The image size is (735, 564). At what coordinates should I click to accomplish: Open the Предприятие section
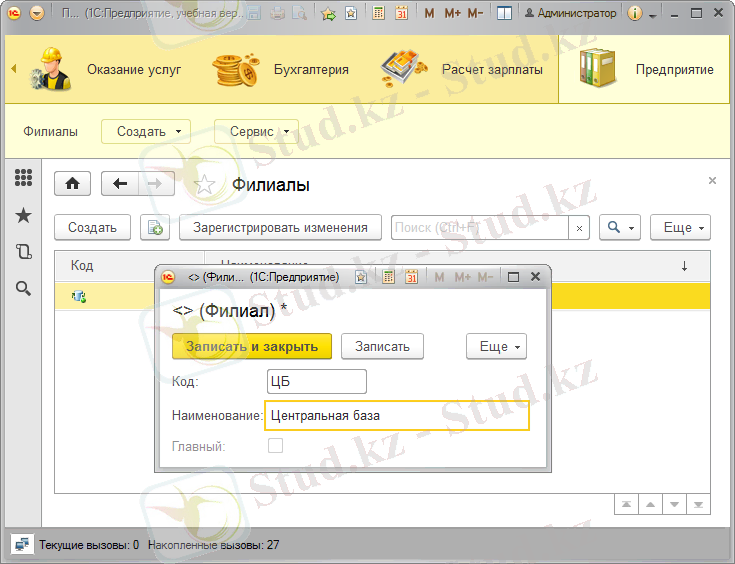(x=645, y=69)
